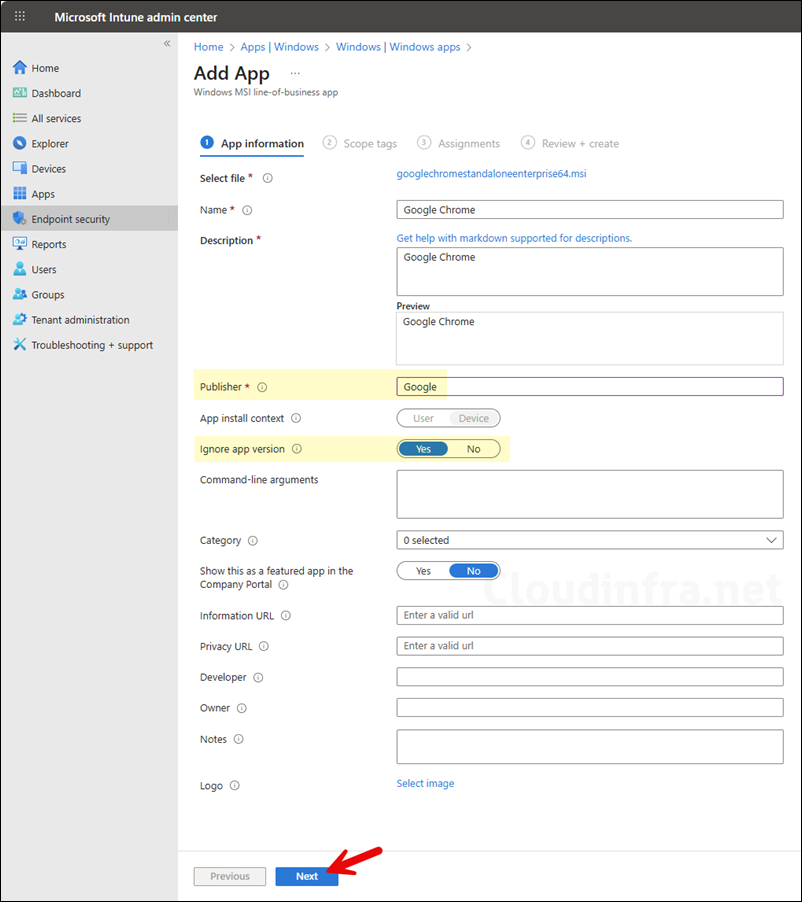The height and width of the screenshot is (902, 802).
Task: Open the ellipsis menu beside Add App
Action: pos(295,74)
